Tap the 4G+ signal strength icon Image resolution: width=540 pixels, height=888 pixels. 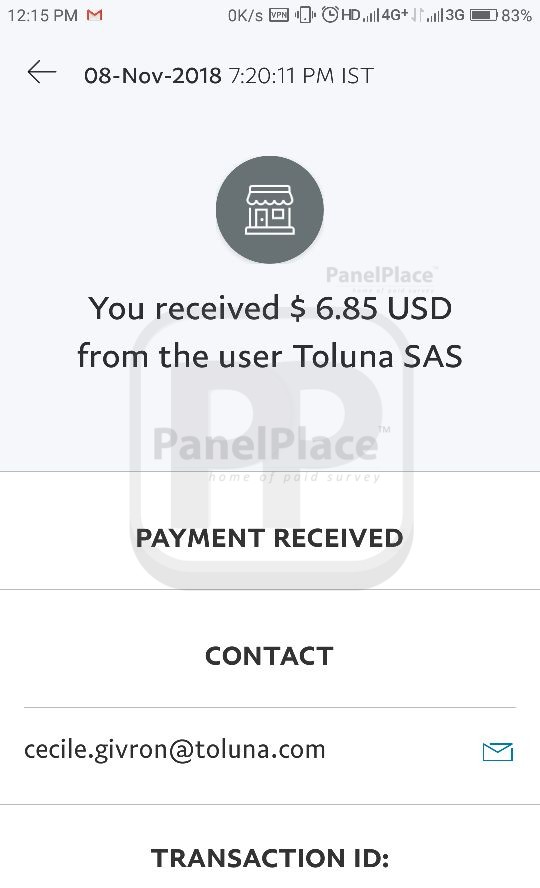click(387, 15)
